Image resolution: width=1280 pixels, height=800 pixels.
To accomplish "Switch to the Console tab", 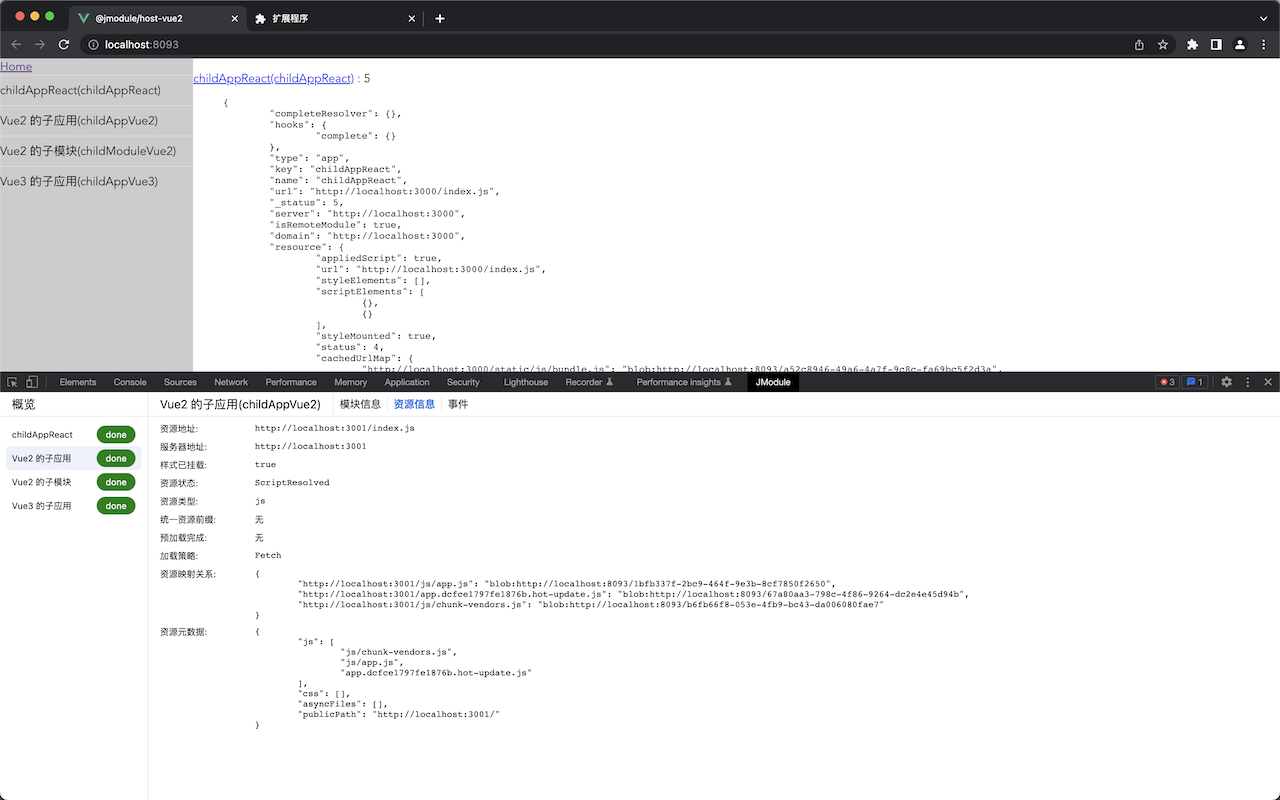I will coord(130,382).
